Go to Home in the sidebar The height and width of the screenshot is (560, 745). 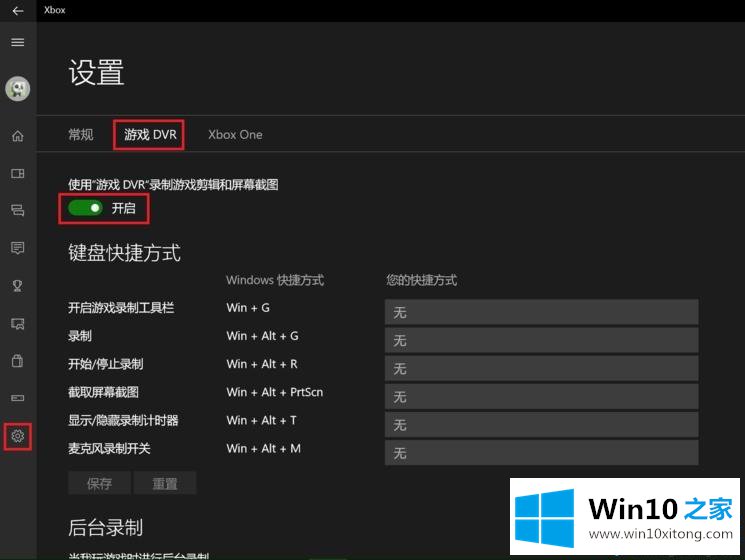click(x=17, y=136)
